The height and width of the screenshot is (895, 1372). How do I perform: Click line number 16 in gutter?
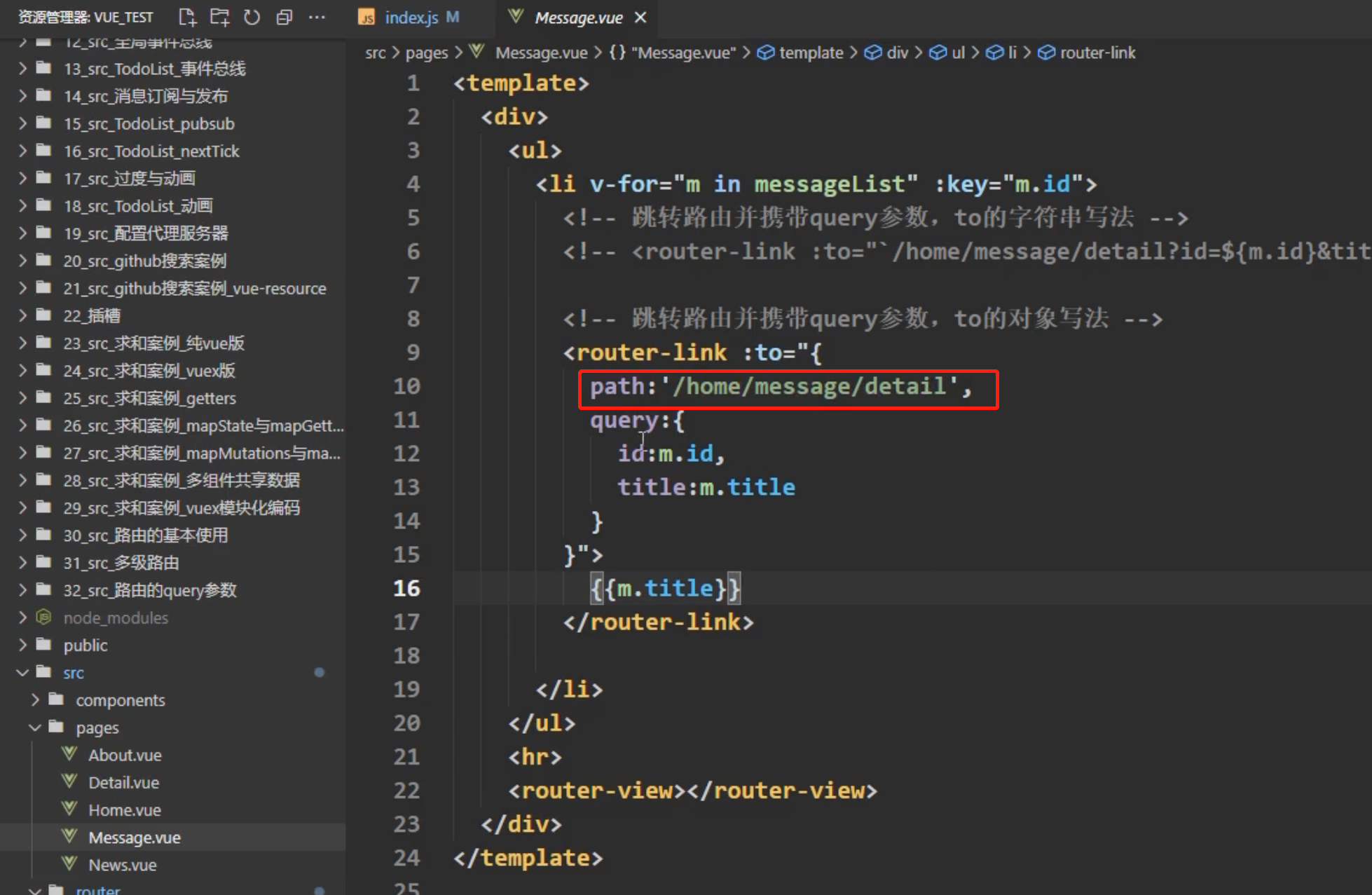406,588
